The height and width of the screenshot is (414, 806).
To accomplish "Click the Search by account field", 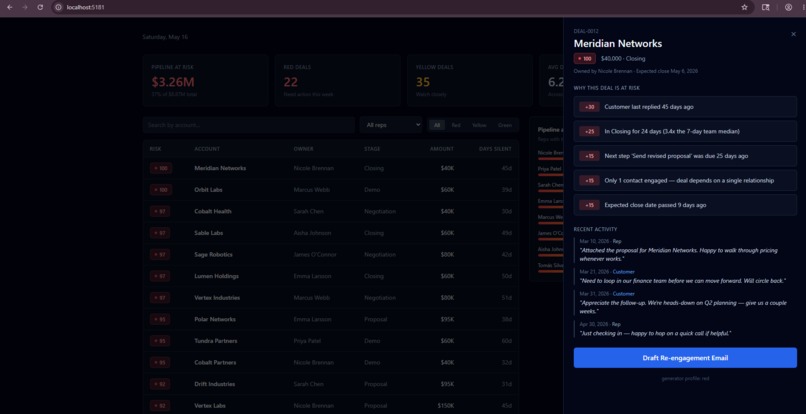I will pos(248,125).
